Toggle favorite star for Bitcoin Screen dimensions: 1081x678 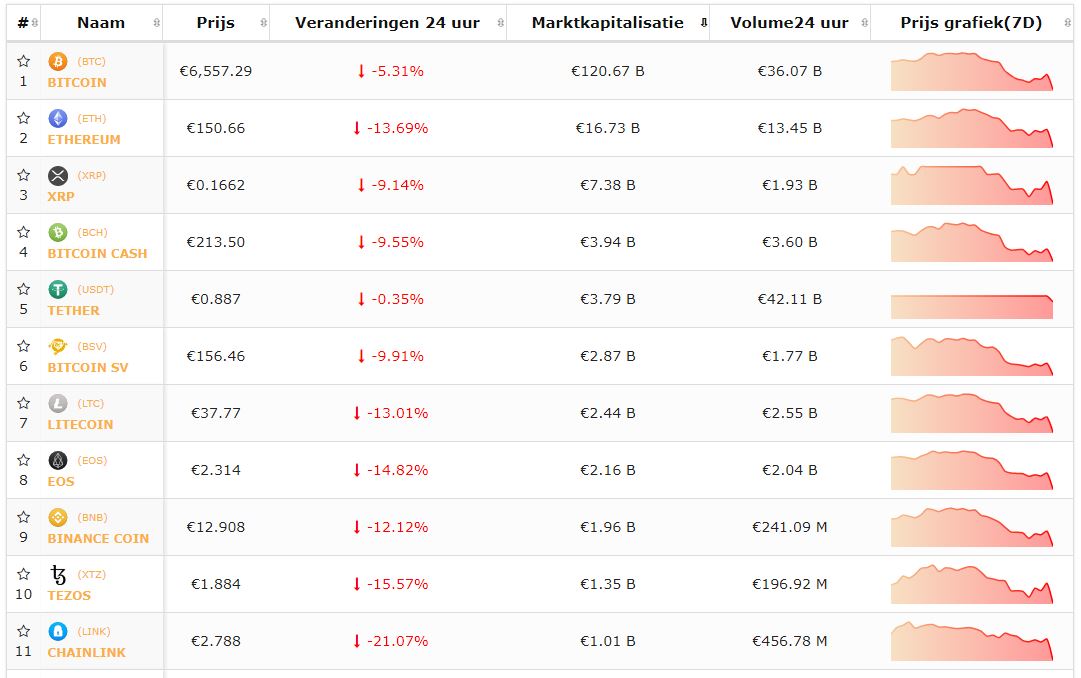click(24, 62)
